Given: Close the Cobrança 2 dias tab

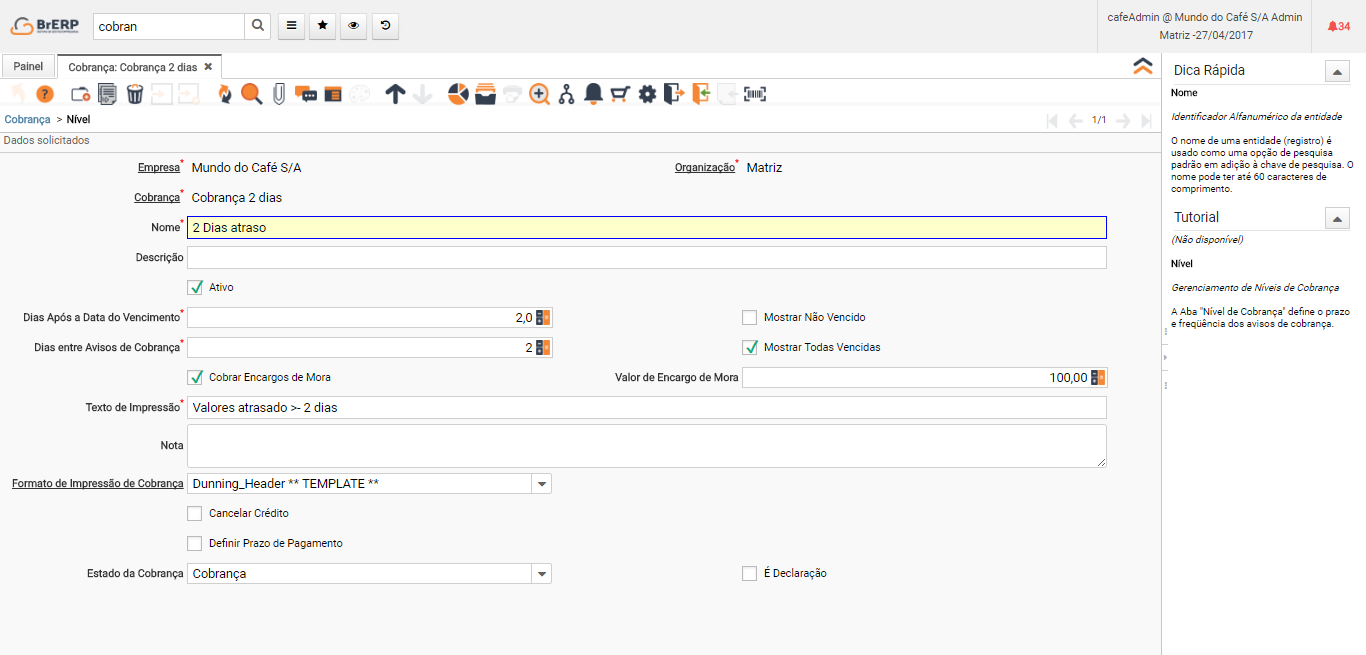Looking at the screenshot, I should click(x=208, y=67).
